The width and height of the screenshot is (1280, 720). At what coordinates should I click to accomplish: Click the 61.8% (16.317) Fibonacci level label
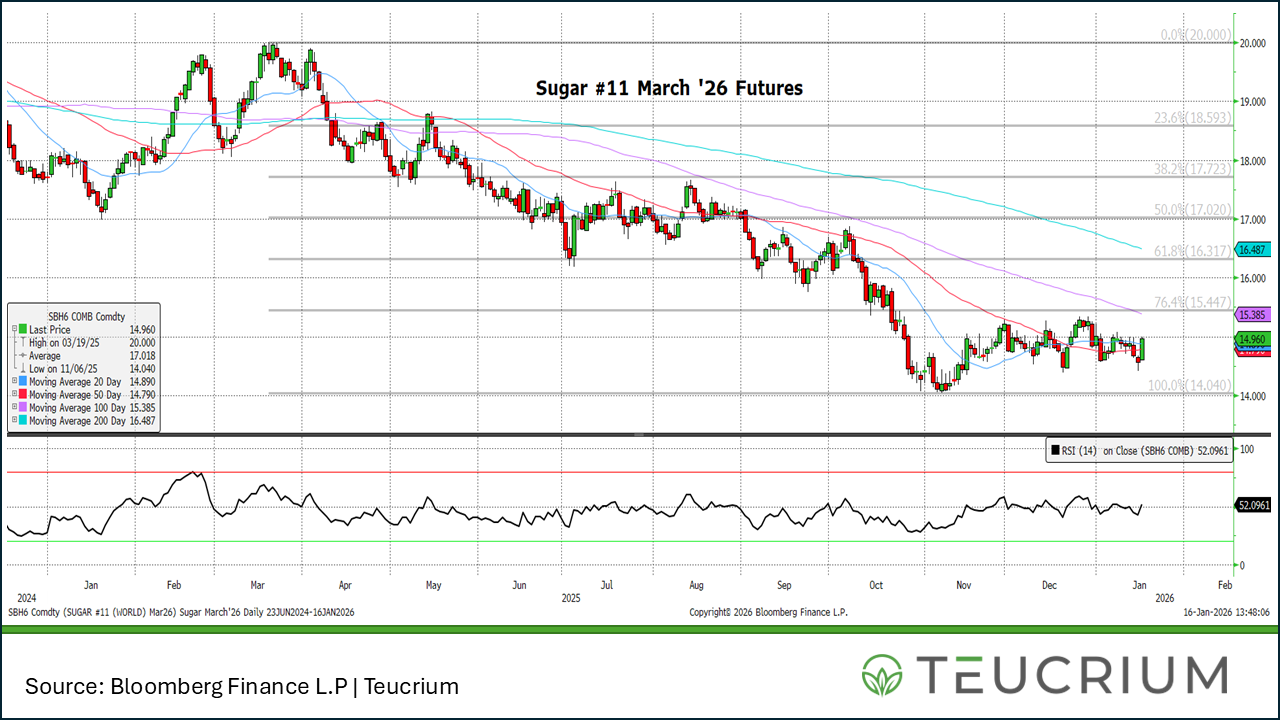(x=1193, y=251)
